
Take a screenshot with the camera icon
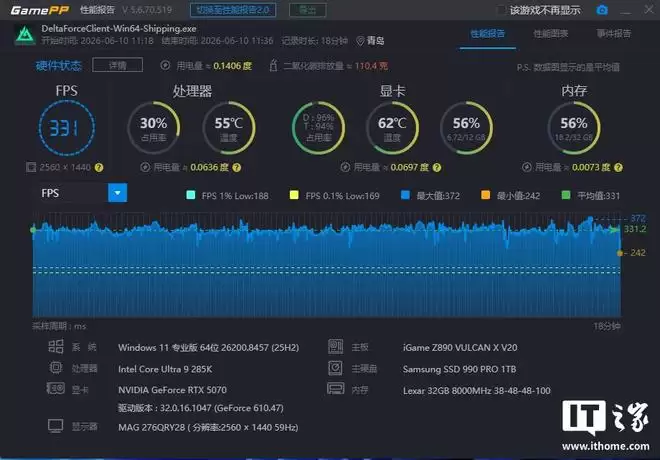602,10
